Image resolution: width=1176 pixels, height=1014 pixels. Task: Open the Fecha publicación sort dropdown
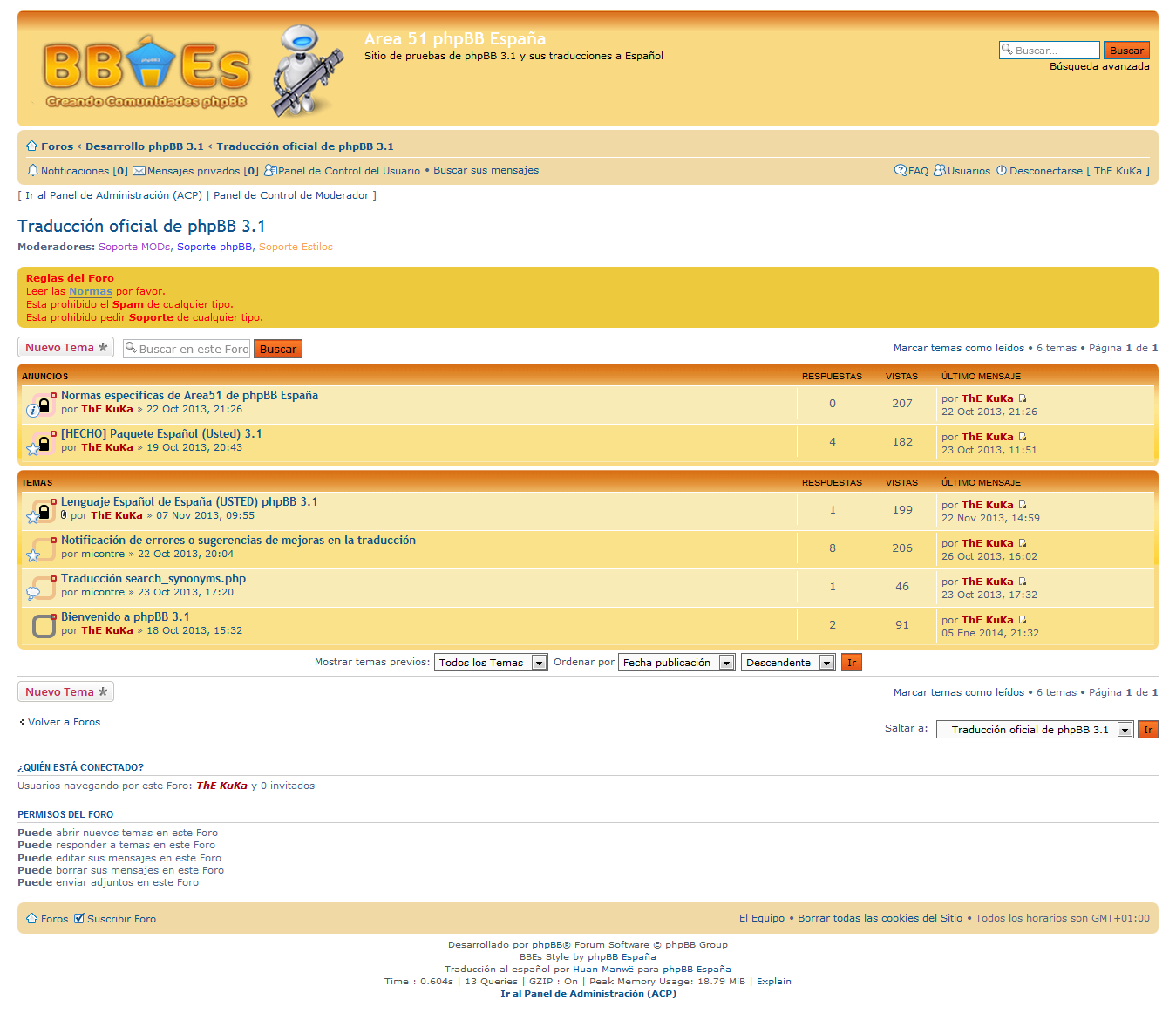[676, 663]
